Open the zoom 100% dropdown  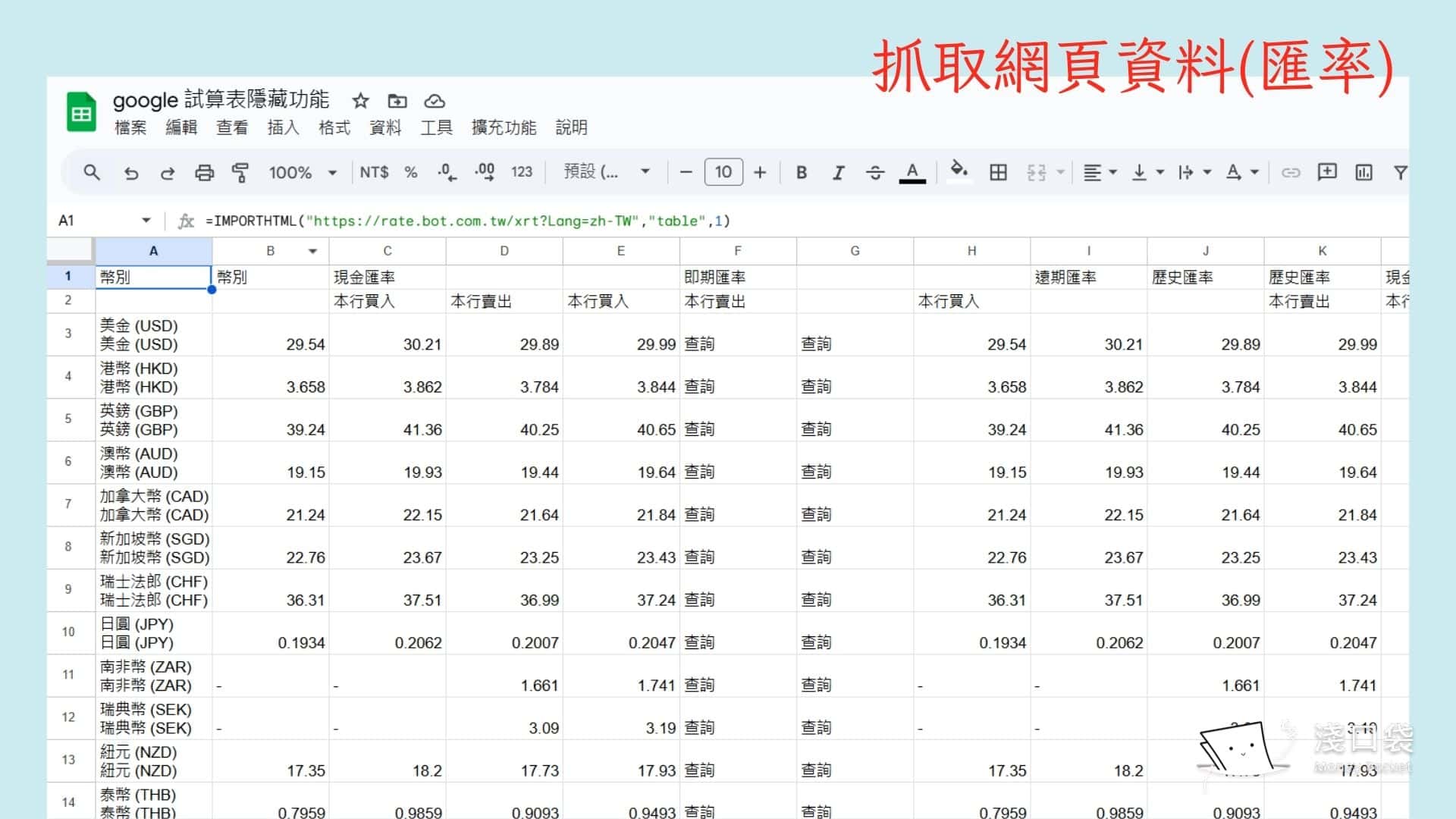coord(303,173)
